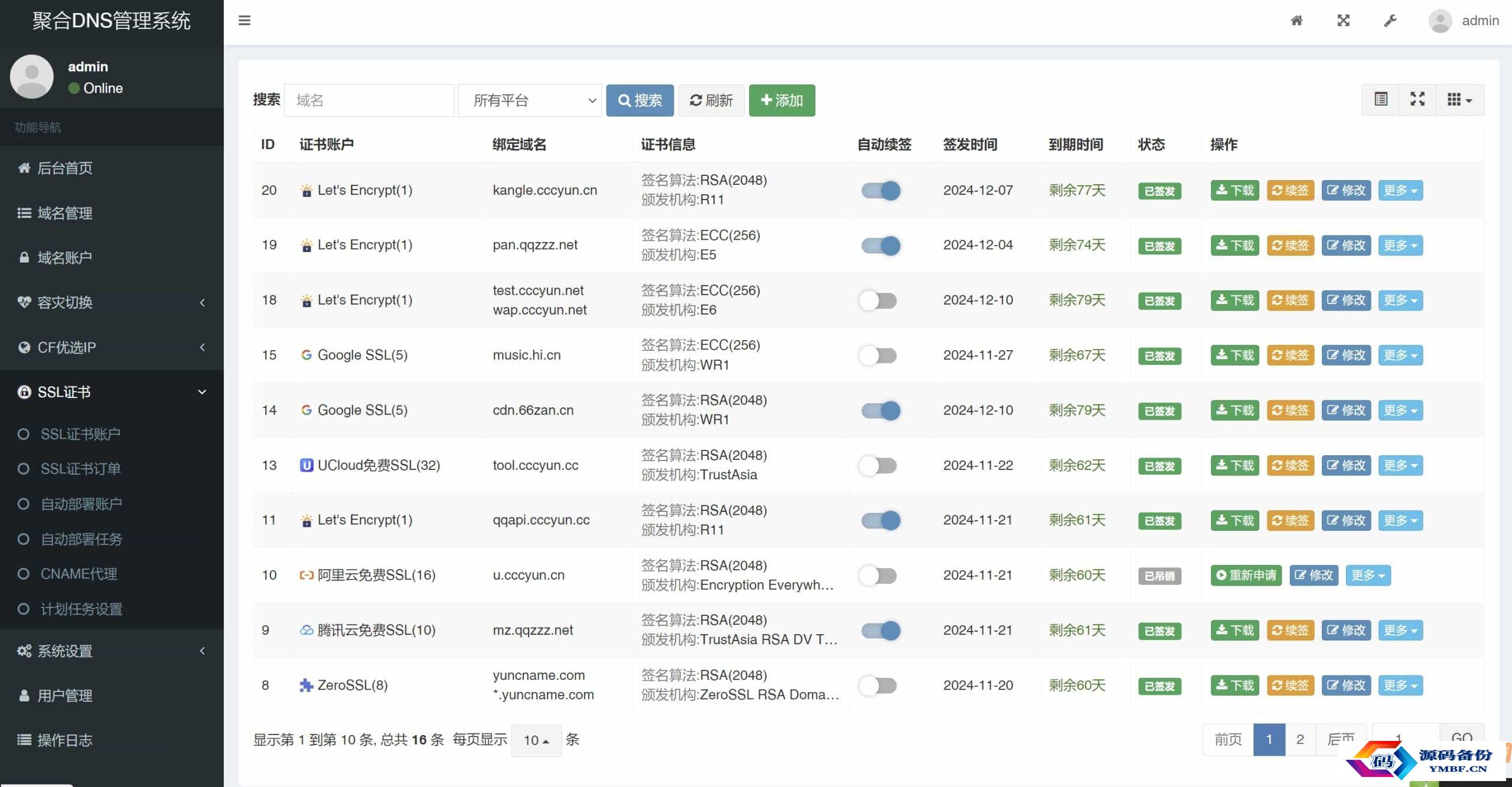Enable auto-renew for tool.cccyun.cc

click(878, 465)
